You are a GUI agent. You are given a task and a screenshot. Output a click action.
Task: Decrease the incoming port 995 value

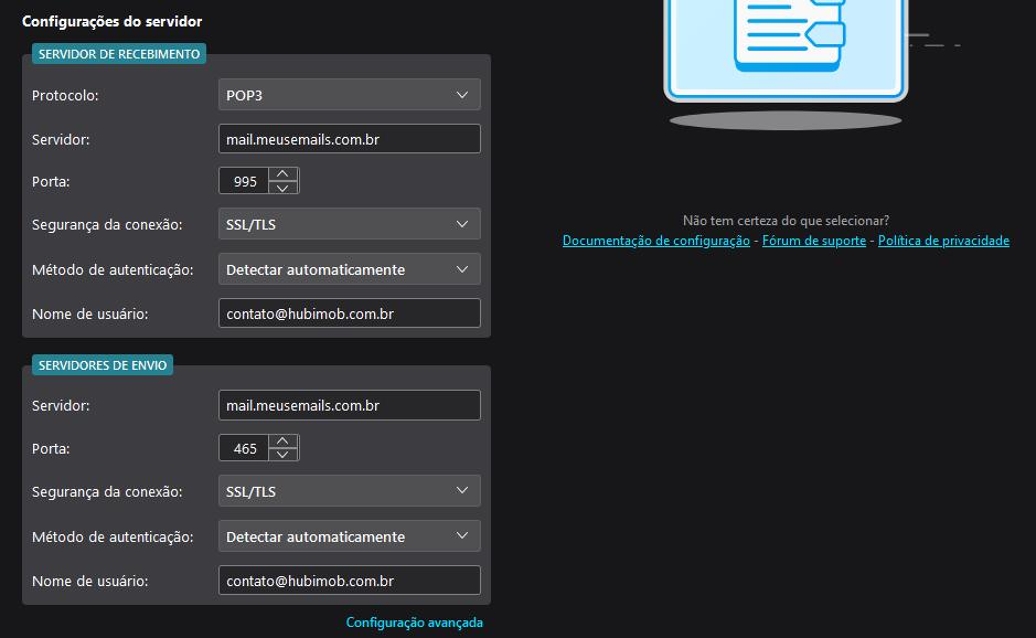[284, 188]
